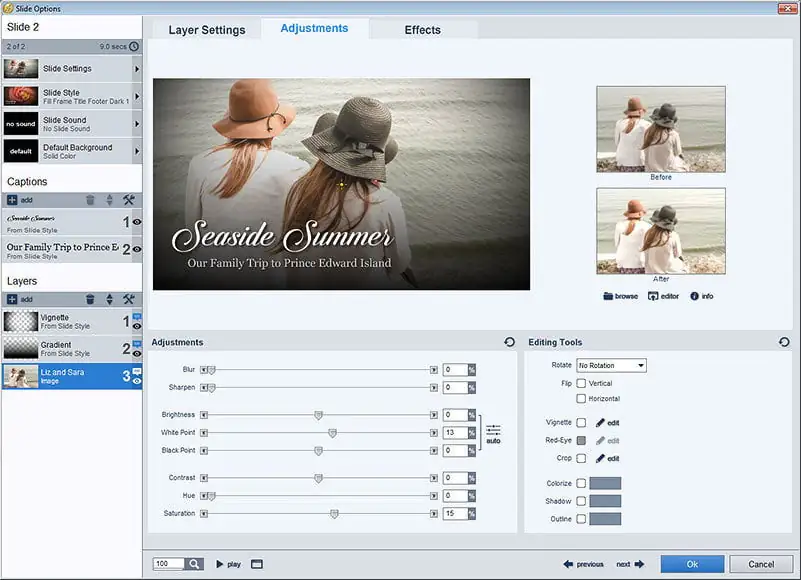Switch to the Effects tab
The image size is (801, 580).
point(422,30)
